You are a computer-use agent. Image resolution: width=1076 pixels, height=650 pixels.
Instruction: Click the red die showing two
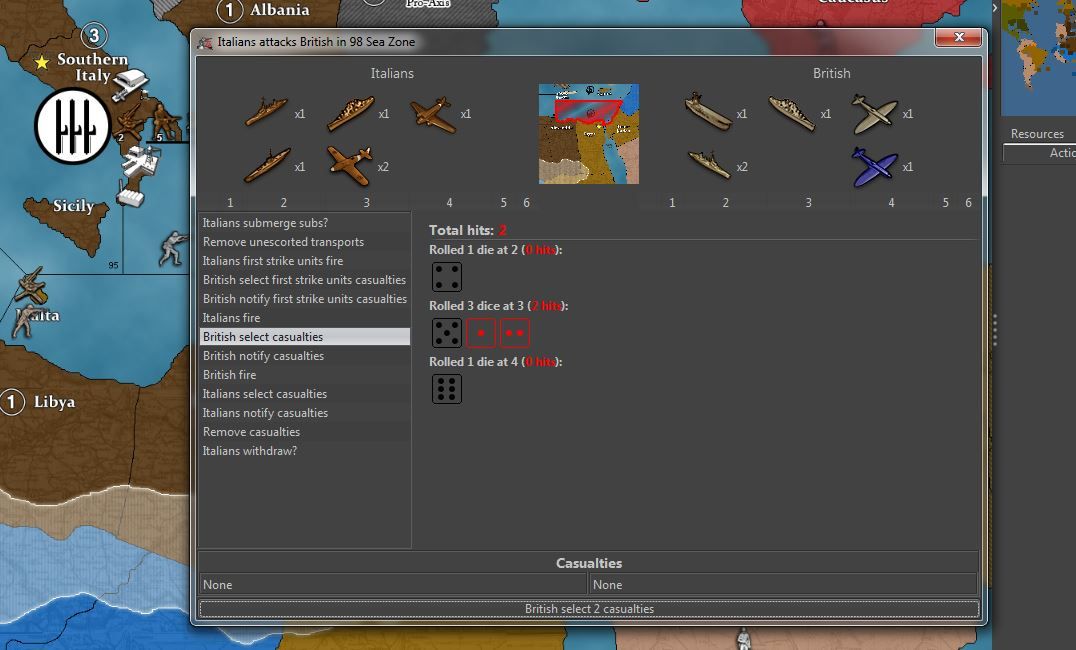[515, 333]
